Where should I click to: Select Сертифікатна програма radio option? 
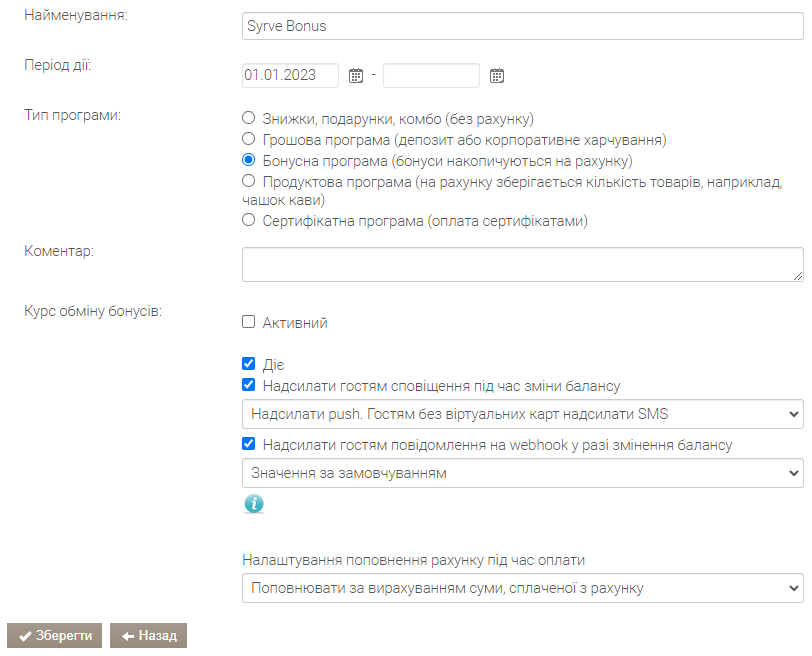tap(249, 220)
